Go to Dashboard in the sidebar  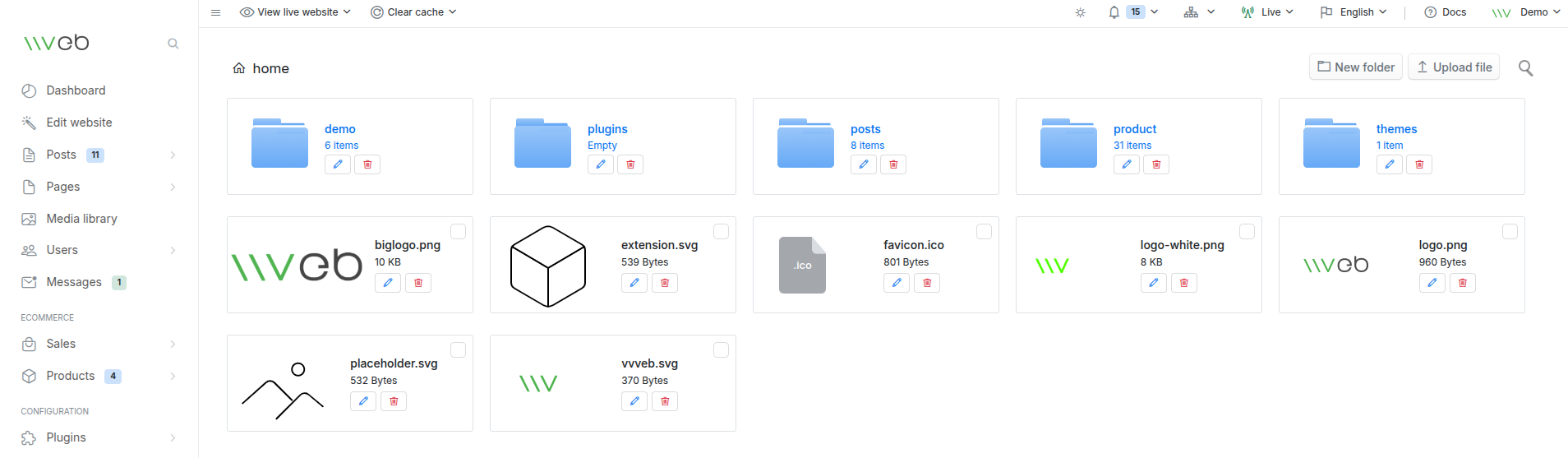click(76, 90)
